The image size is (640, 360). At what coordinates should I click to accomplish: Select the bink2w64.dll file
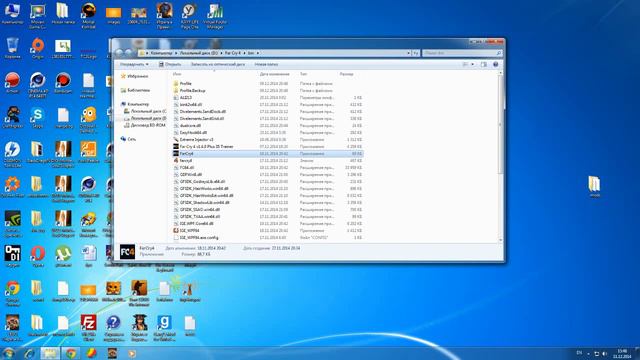pos(267,104)
